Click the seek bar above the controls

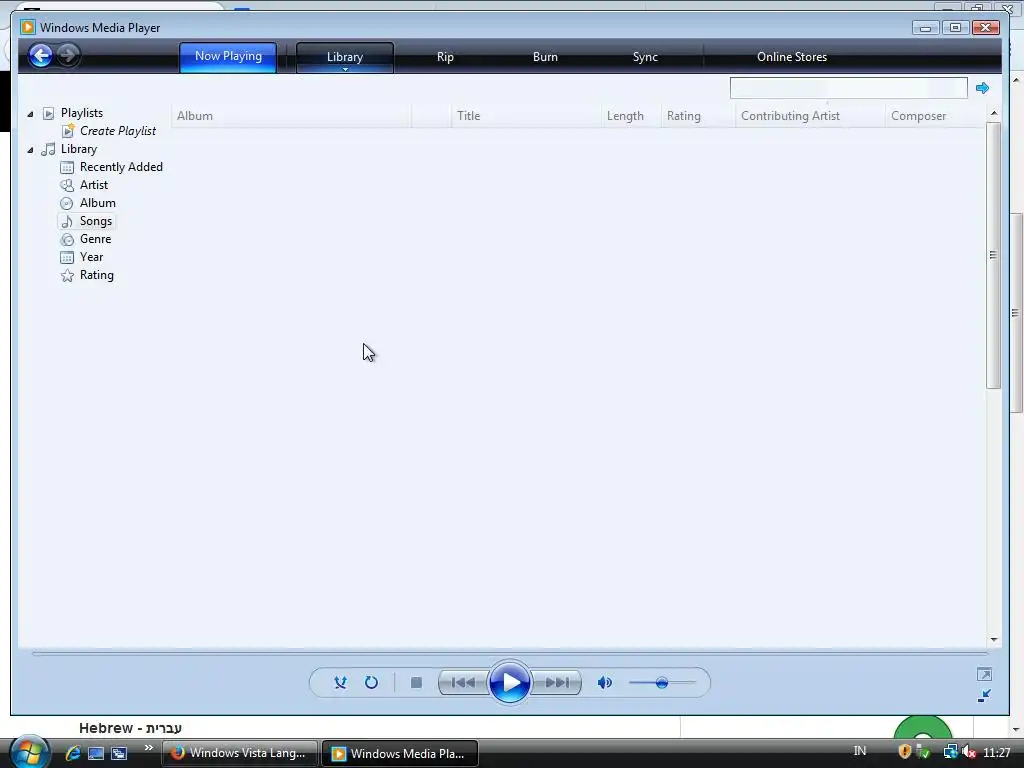pos(509,653)
